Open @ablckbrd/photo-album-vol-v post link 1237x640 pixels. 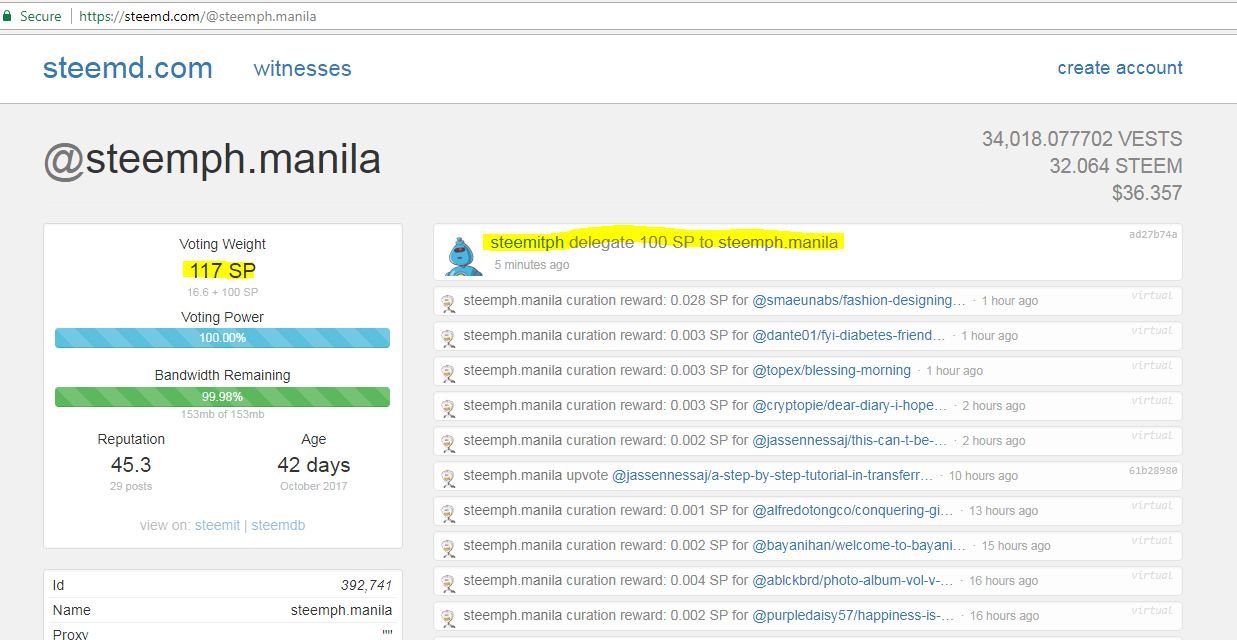pos(853,580)
